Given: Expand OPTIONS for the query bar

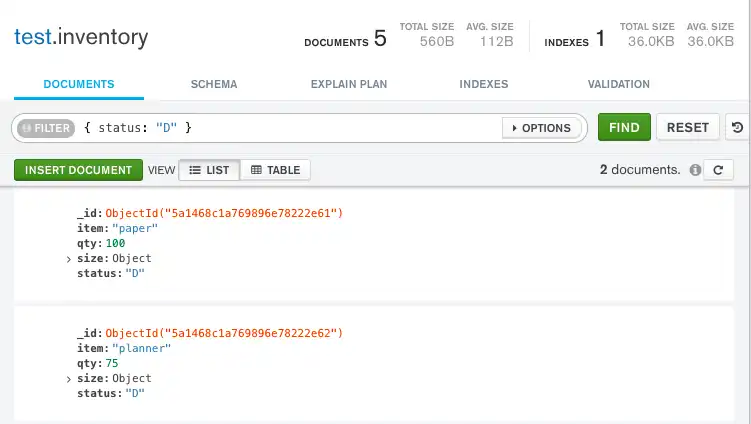Looking at the screenshot, I should click(x=541, y=128).
